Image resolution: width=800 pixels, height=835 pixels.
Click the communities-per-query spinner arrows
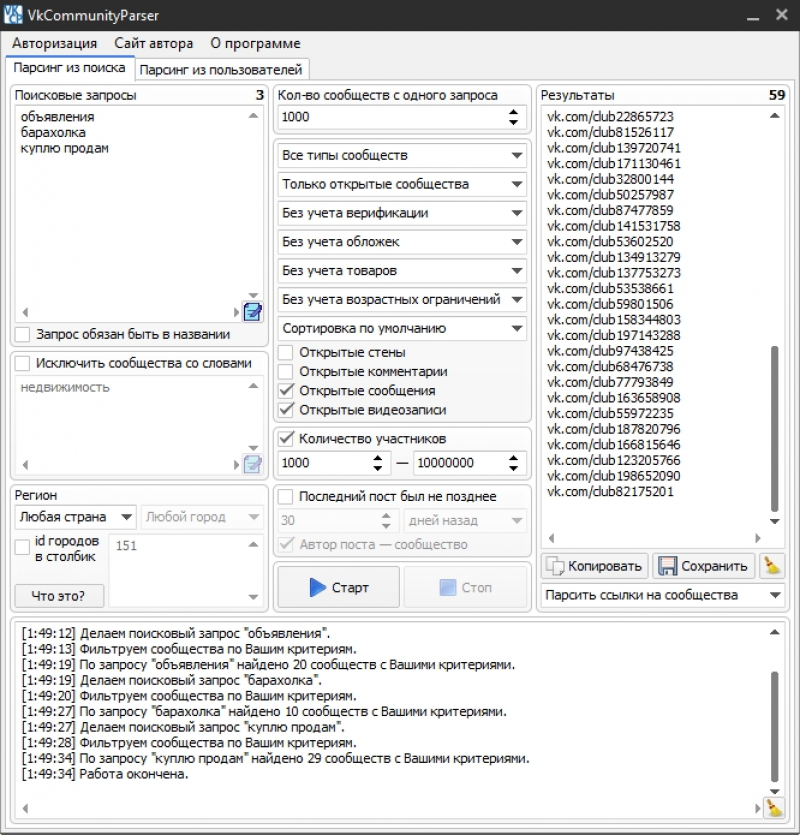513,117
